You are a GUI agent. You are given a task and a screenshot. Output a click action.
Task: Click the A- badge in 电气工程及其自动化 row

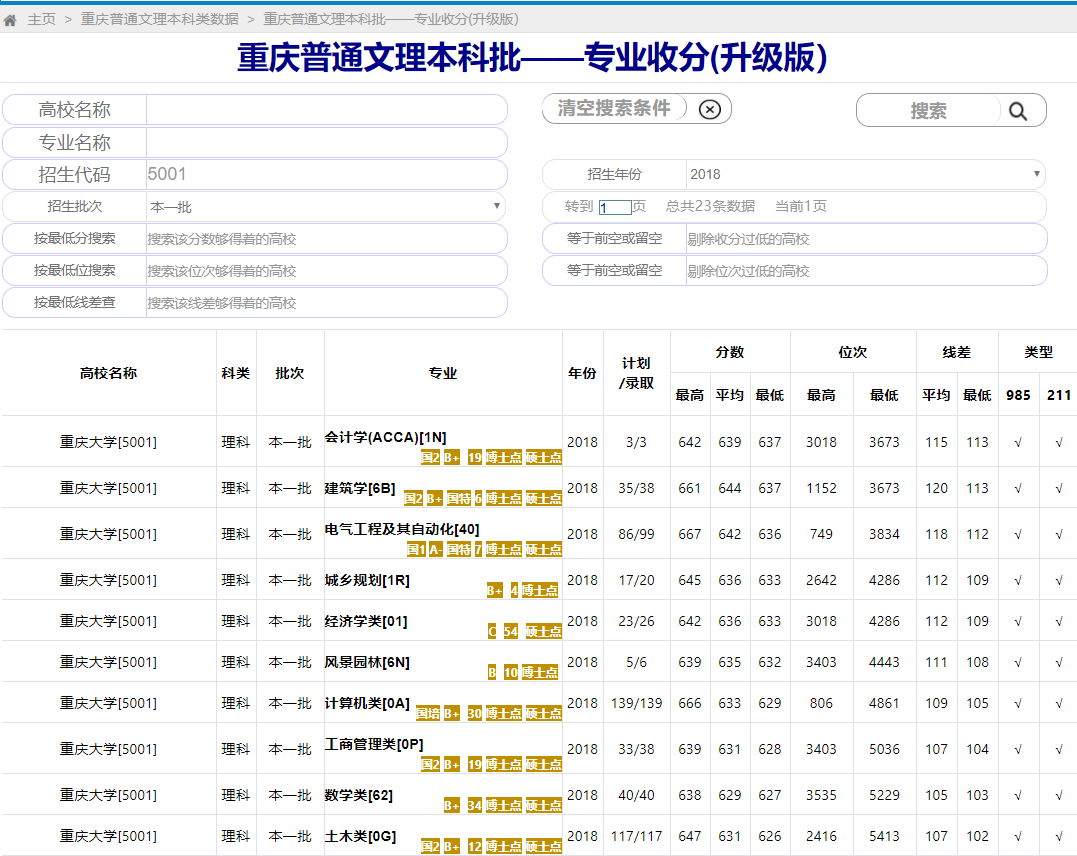[x=435, y=550]
